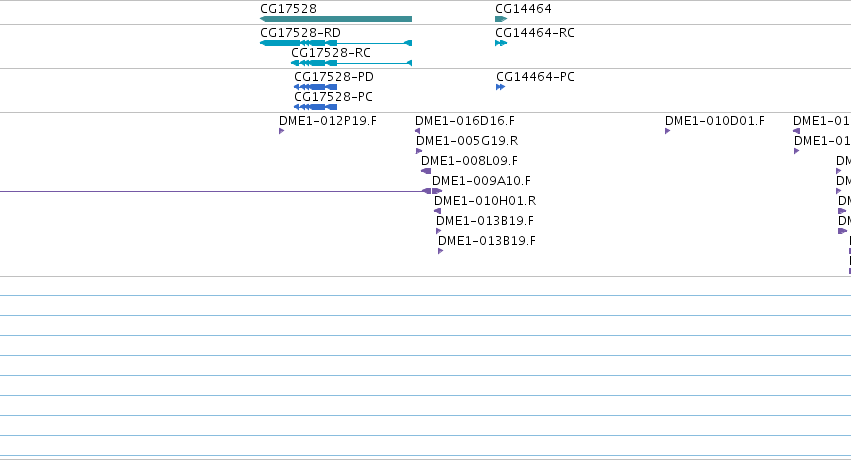Click the DME1-016D16.F feature label

(465, 120)
